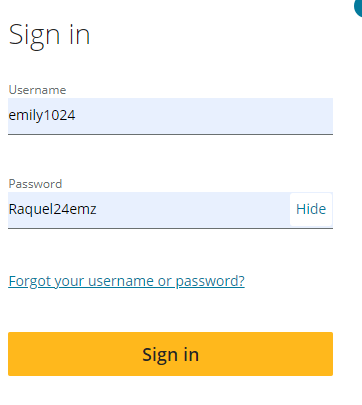Place cursor in Raquel24emz password text
362x405 pixels.
click(x=53, y=209)
